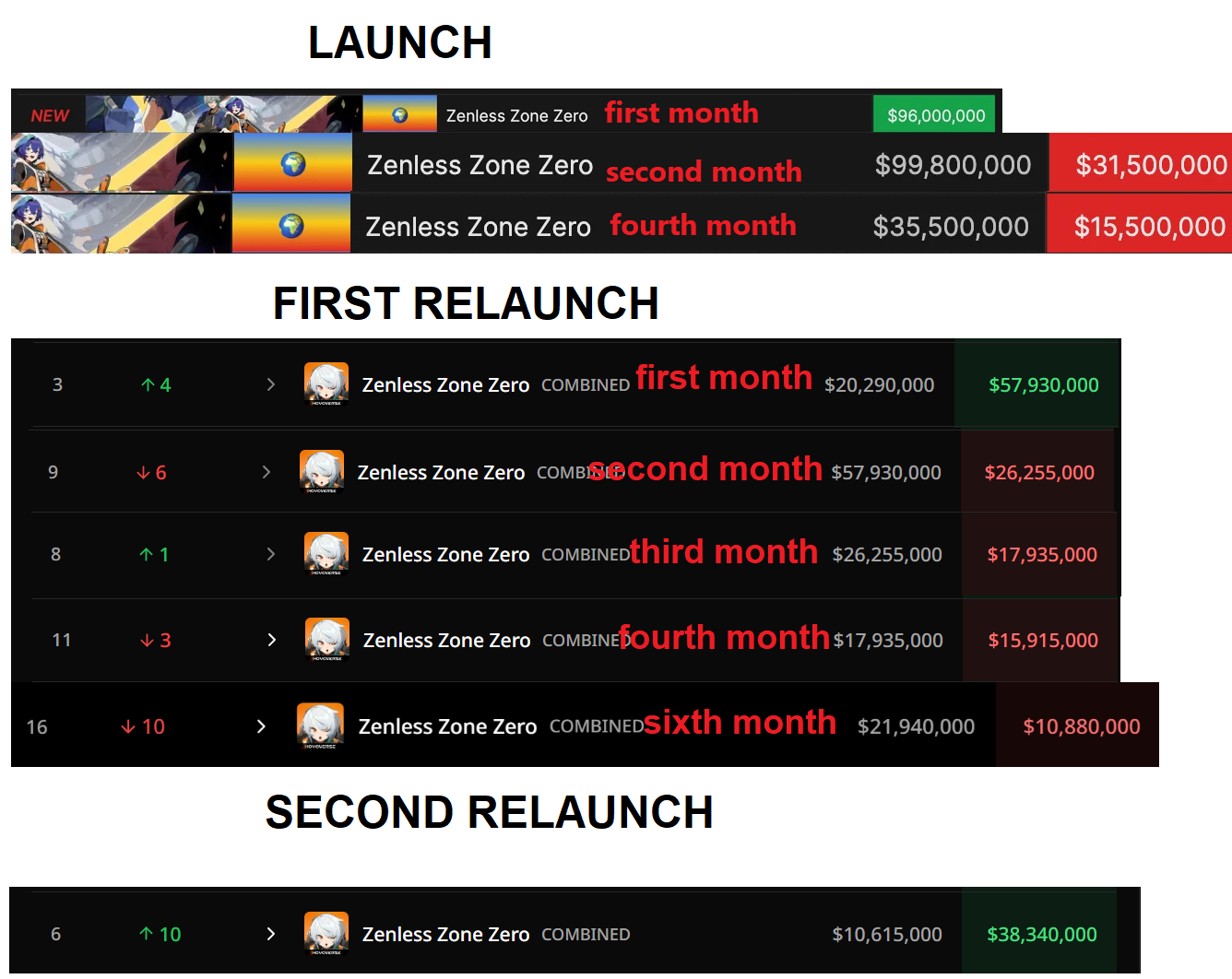Click the red $10,880,000 value
This screenshot has width=1232, height=979.
coord(1082,727)
